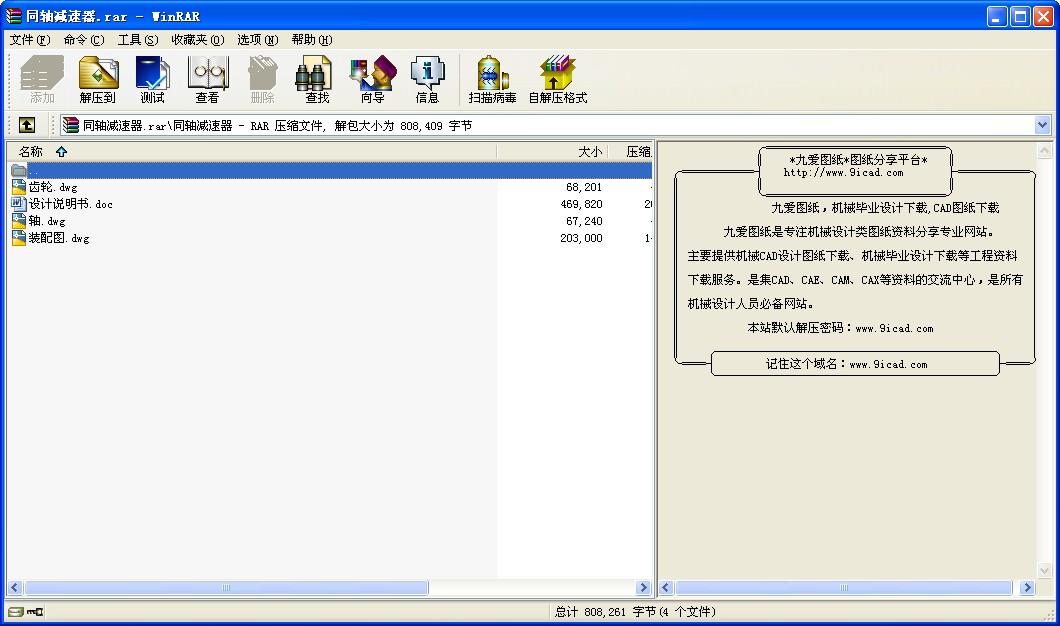Sort files by Size (大小) column header

click(x=589, y=152)
